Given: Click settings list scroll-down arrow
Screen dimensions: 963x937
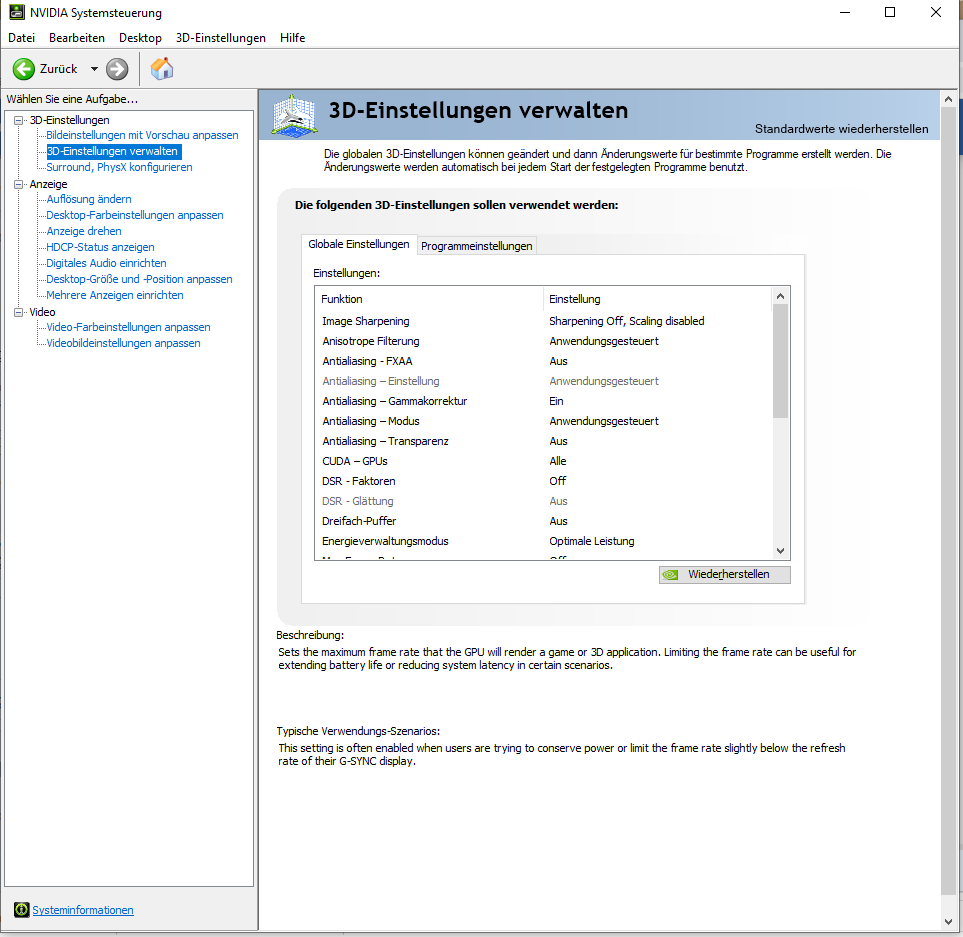Looking at the screenshot, I should [x=781, y=551].
